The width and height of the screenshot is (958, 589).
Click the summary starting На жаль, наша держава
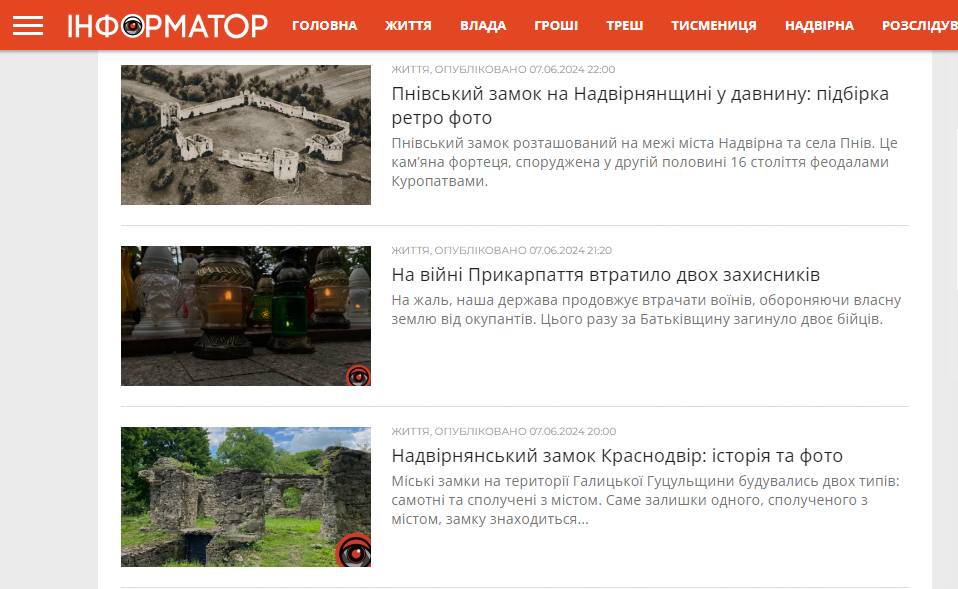[646, 310]
